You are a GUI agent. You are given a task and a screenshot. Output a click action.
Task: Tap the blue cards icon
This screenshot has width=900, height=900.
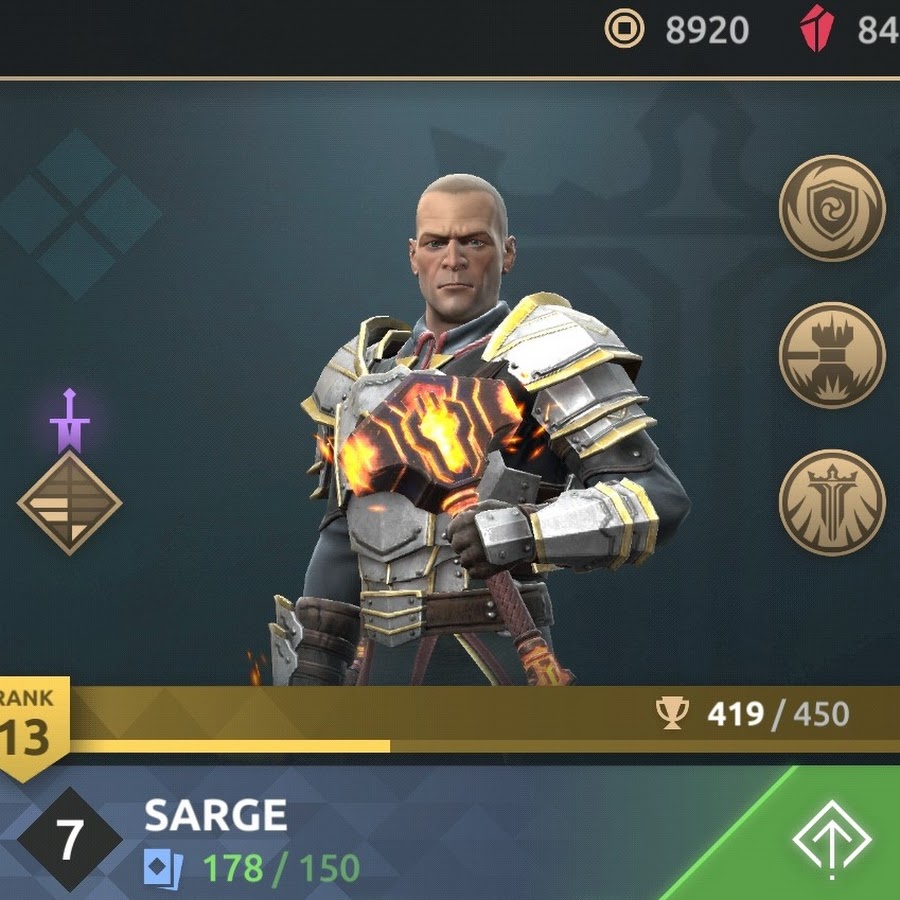pyautogui.click(x=163, y=868)
